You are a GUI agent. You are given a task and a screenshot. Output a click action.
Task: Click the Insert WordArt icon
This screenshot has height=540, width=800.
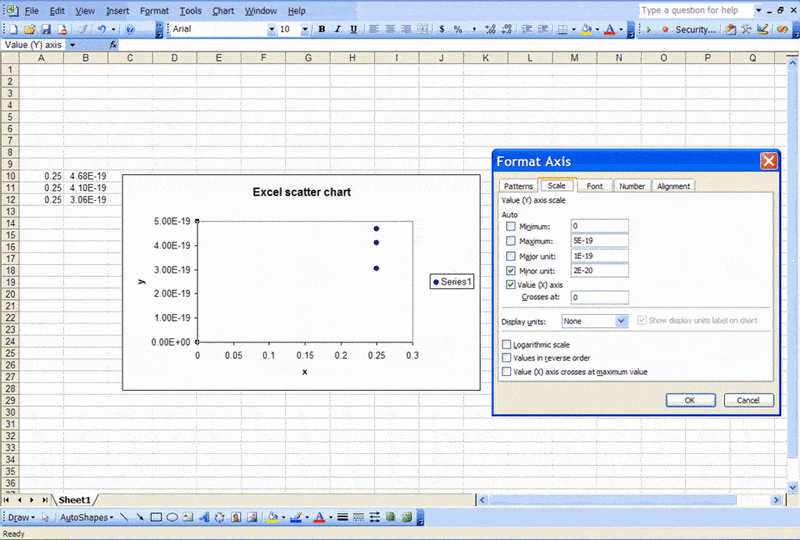click(x=204, y=518)
